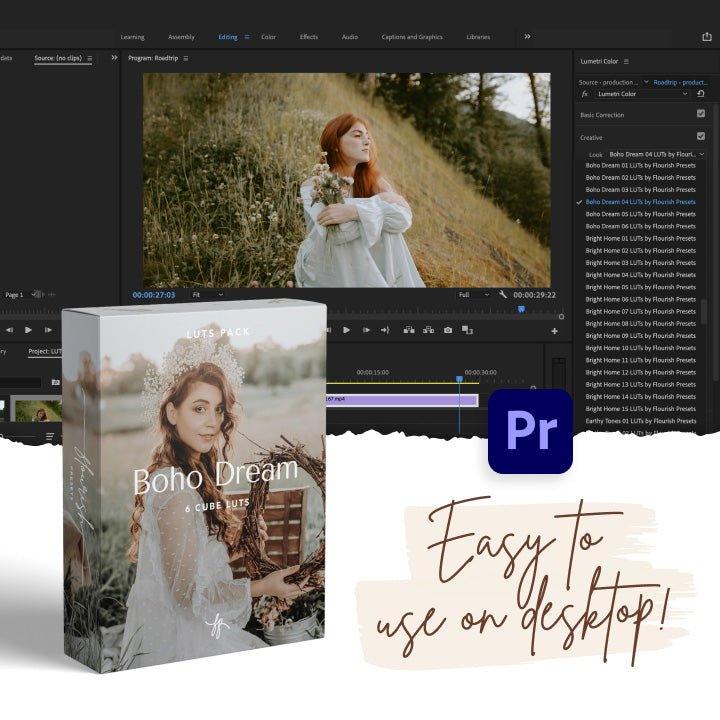Open the workspace overflow chevrons
Viewport: 720px width, 720px height.
click(x=527, y=37)
